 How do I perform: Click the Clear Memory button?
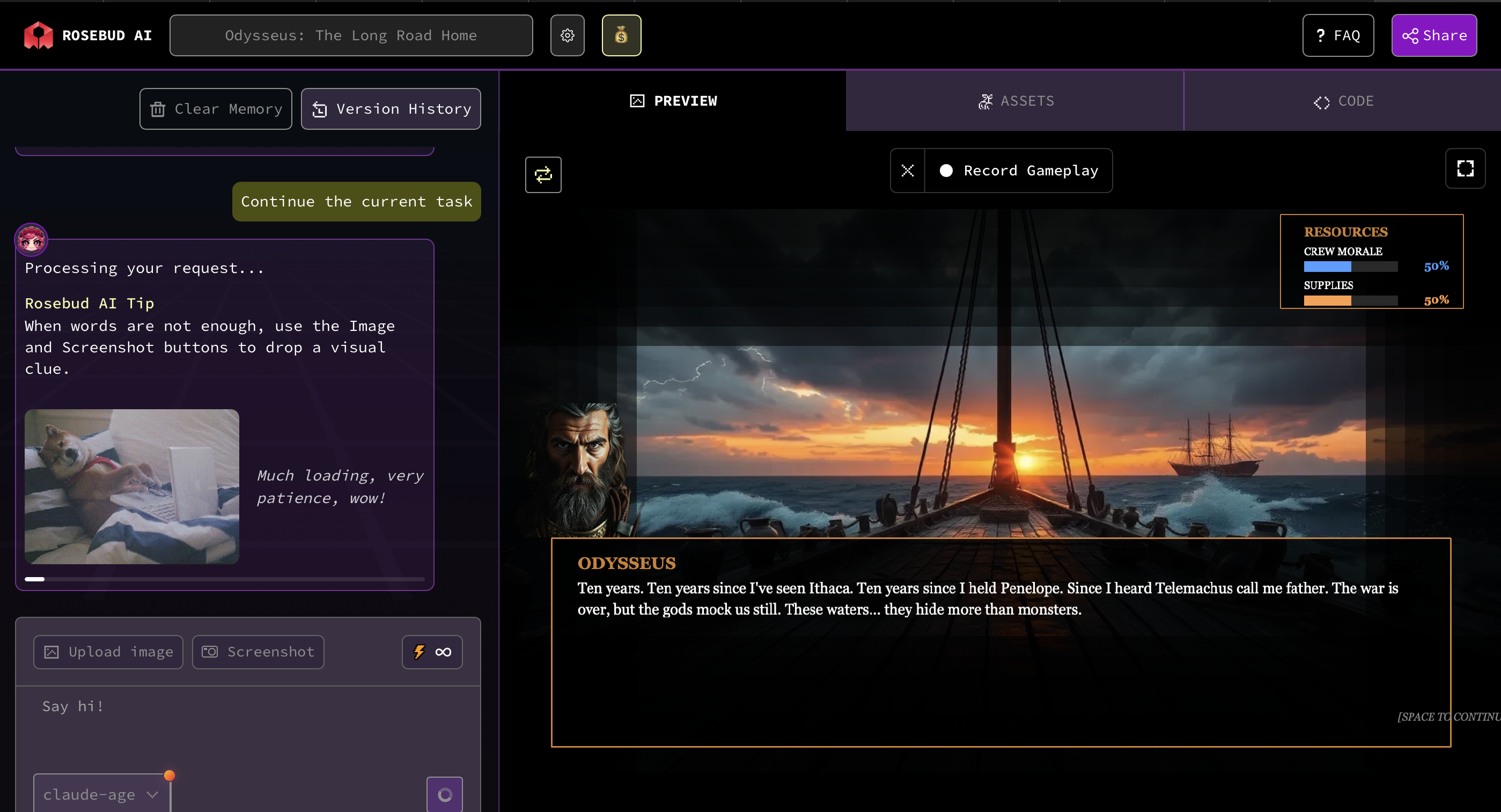click(216, 109)
